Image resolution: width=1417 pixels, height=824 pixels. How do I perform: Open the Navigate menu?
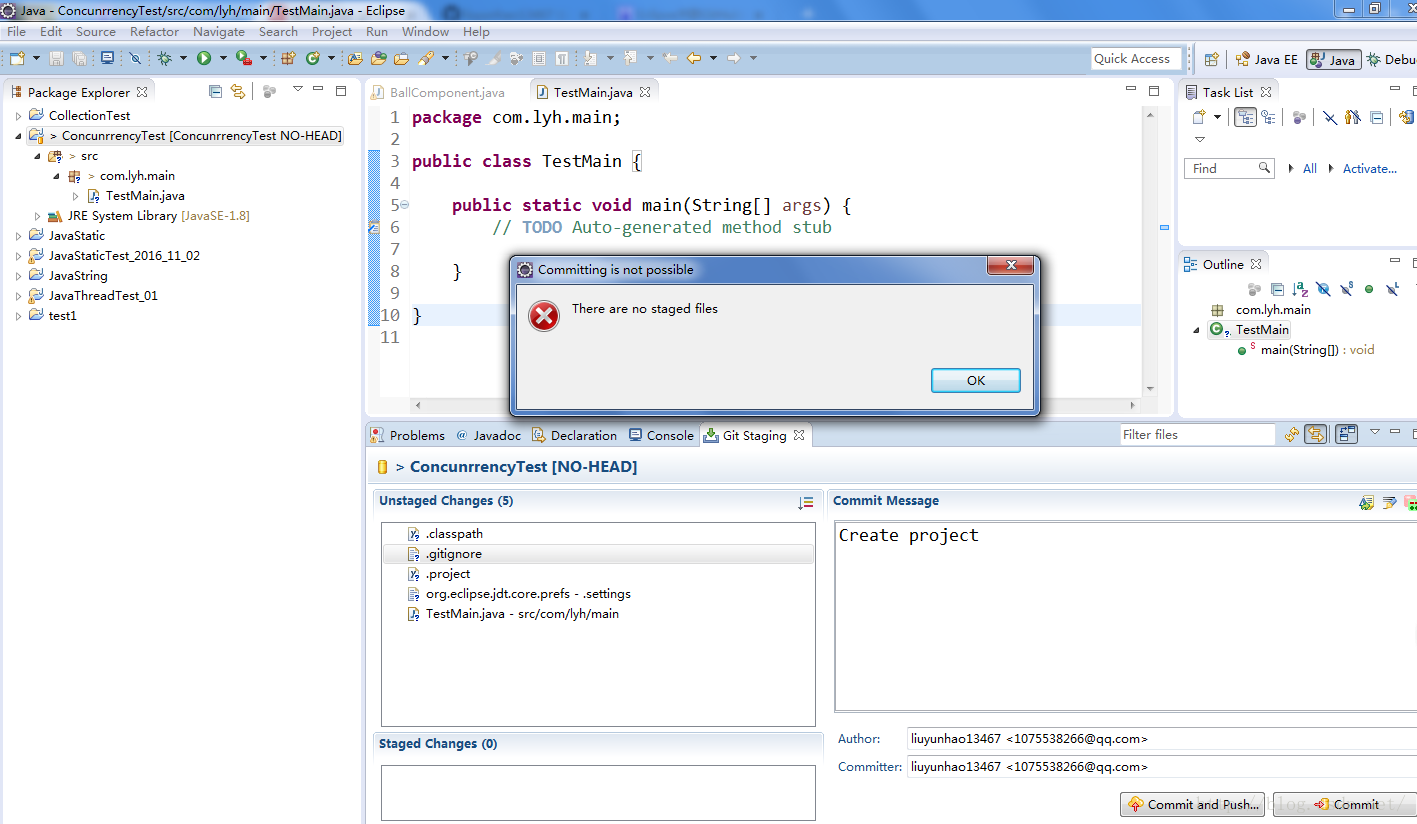(x=219, y=31)
